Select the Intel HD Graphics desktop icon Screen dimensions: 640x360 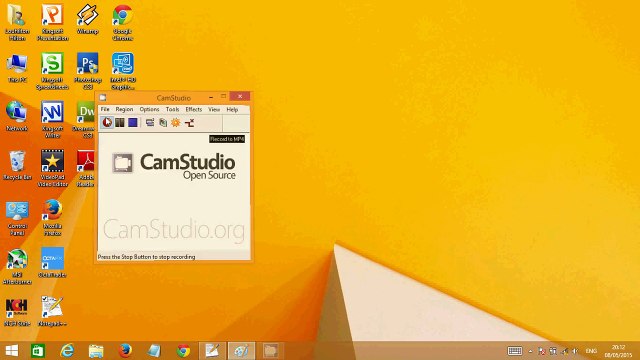click(x=122, y=71)
